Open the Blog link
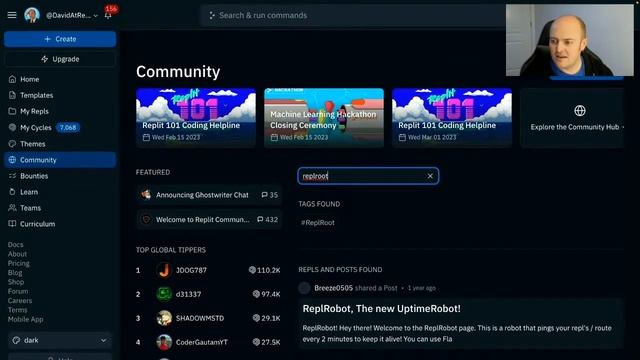 [x=15, y=273]
